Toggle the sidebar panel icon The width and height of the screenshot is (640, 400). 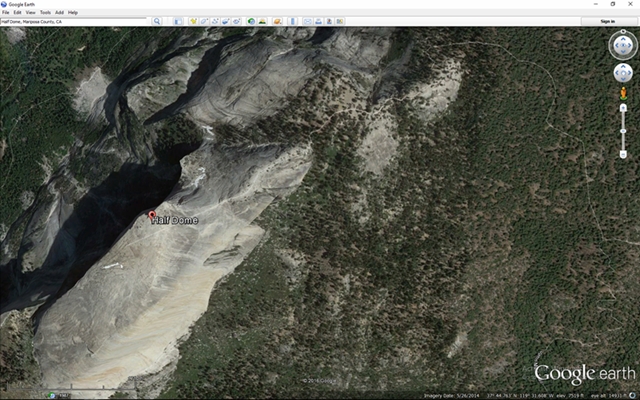pos(177,21)
